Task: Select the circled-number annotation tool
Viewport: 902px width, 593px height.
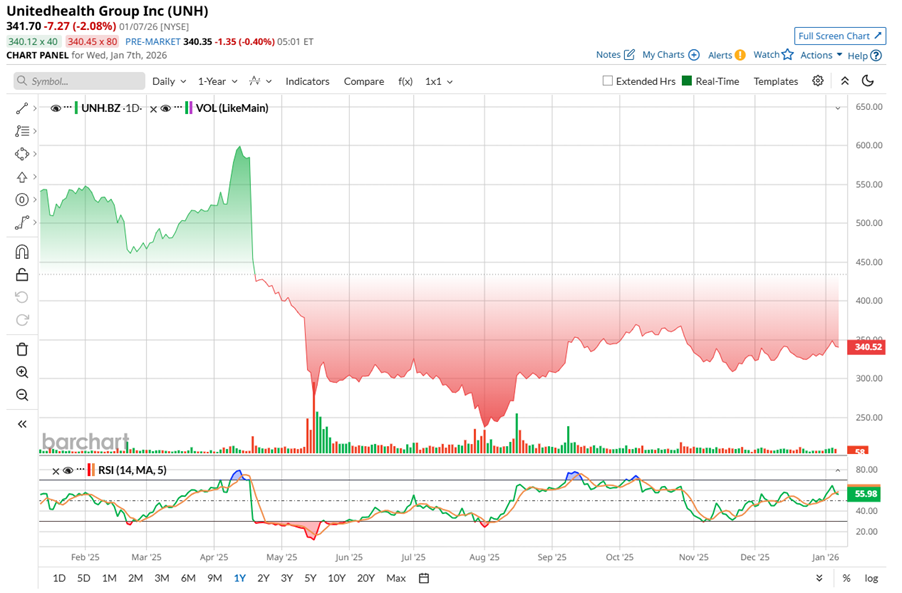Action: [x=22, y=200]
